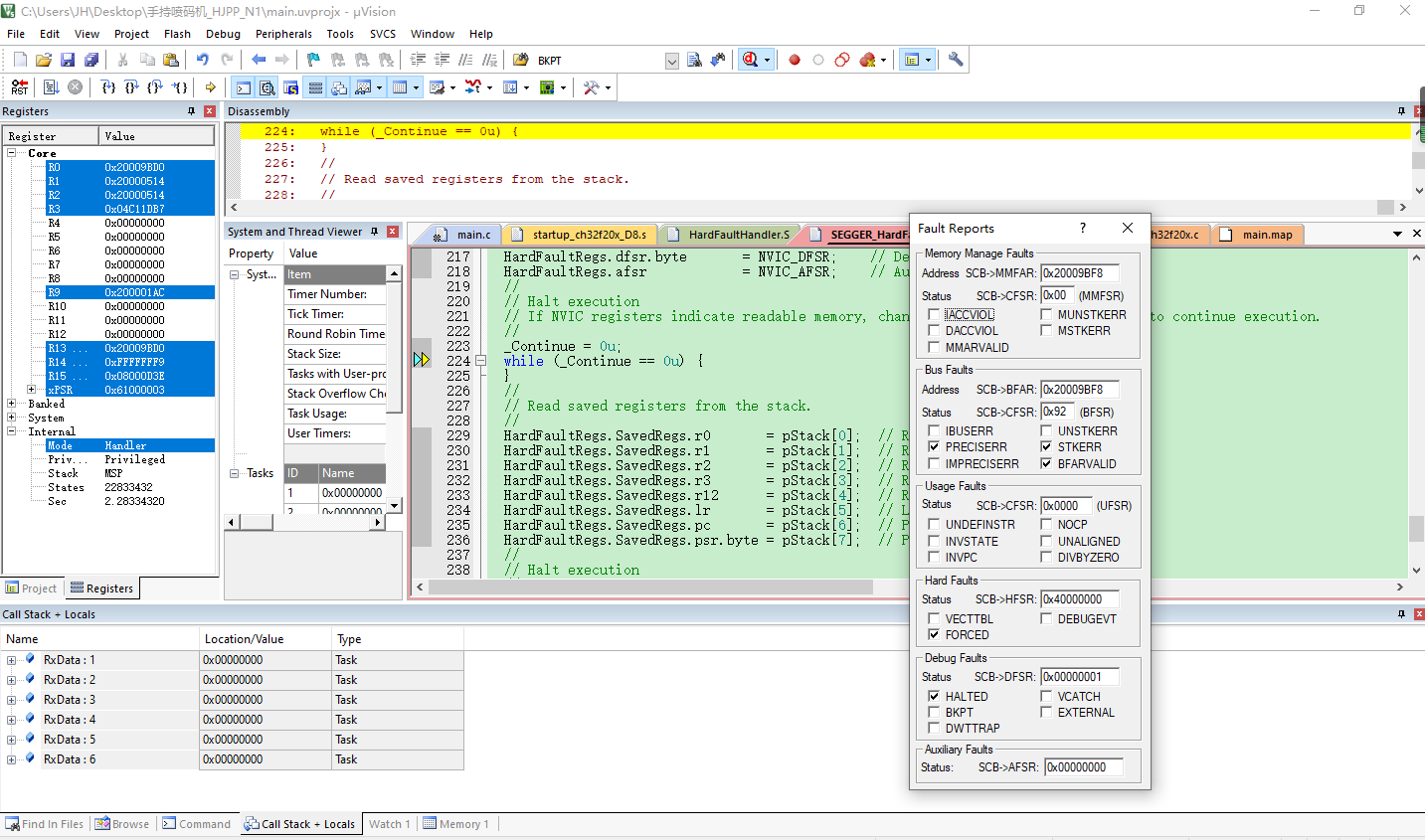Image resolution: width=1425 pixels, height=840 pixels.
Task: Click the SCB->MMFAR address field
Action: pyautogui.click(x=1079, y=273)
